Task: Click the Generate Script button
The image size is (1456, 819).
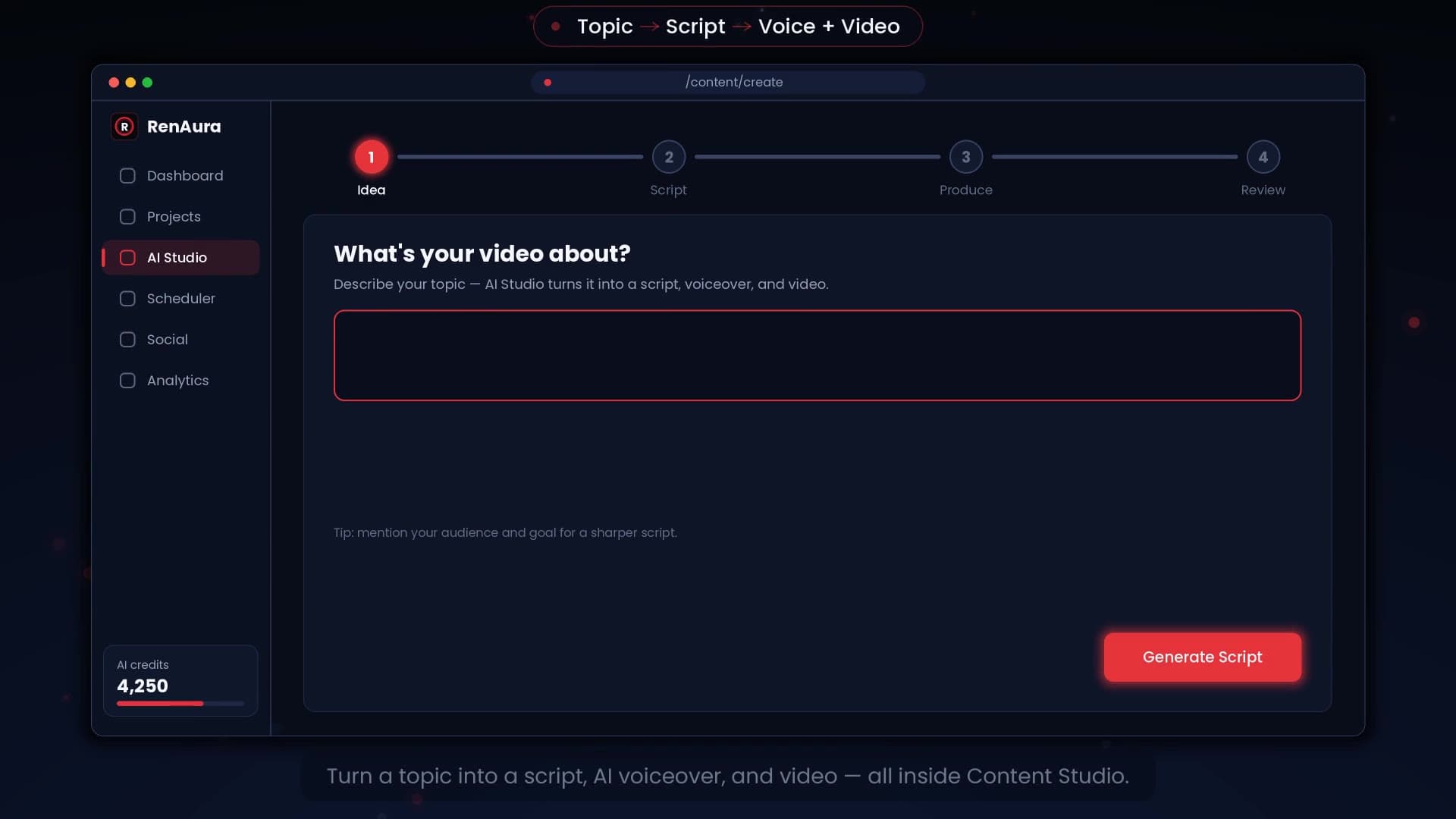Action: click(x=1203, y=657)
